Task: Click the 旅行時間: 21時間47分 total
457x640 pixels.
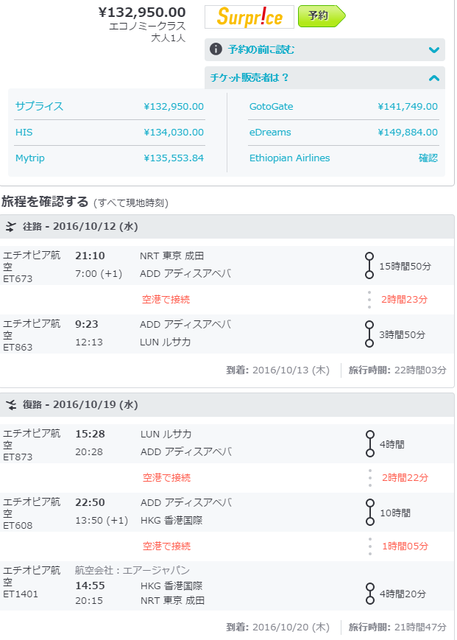Action: (x=397, y=627)
